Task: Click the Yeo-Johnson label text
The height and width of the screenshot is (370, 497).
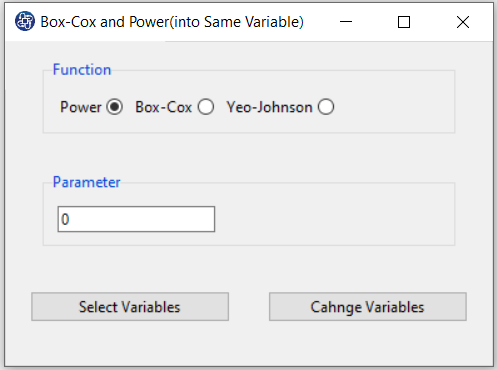Action: tap(269, 107)
